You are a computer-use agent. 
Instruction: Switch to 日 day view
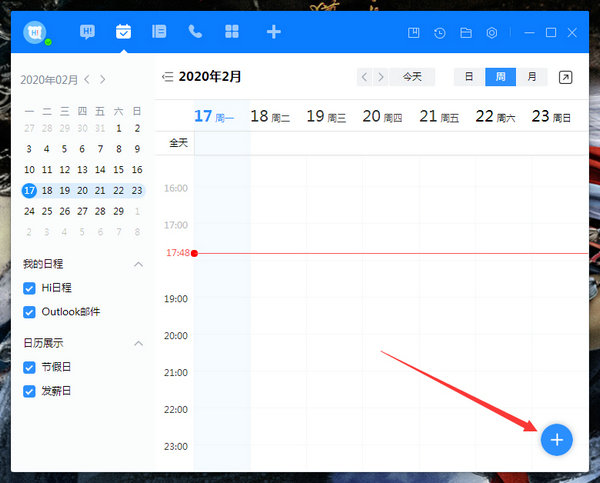pyautogui.click(x=469, y=77)
